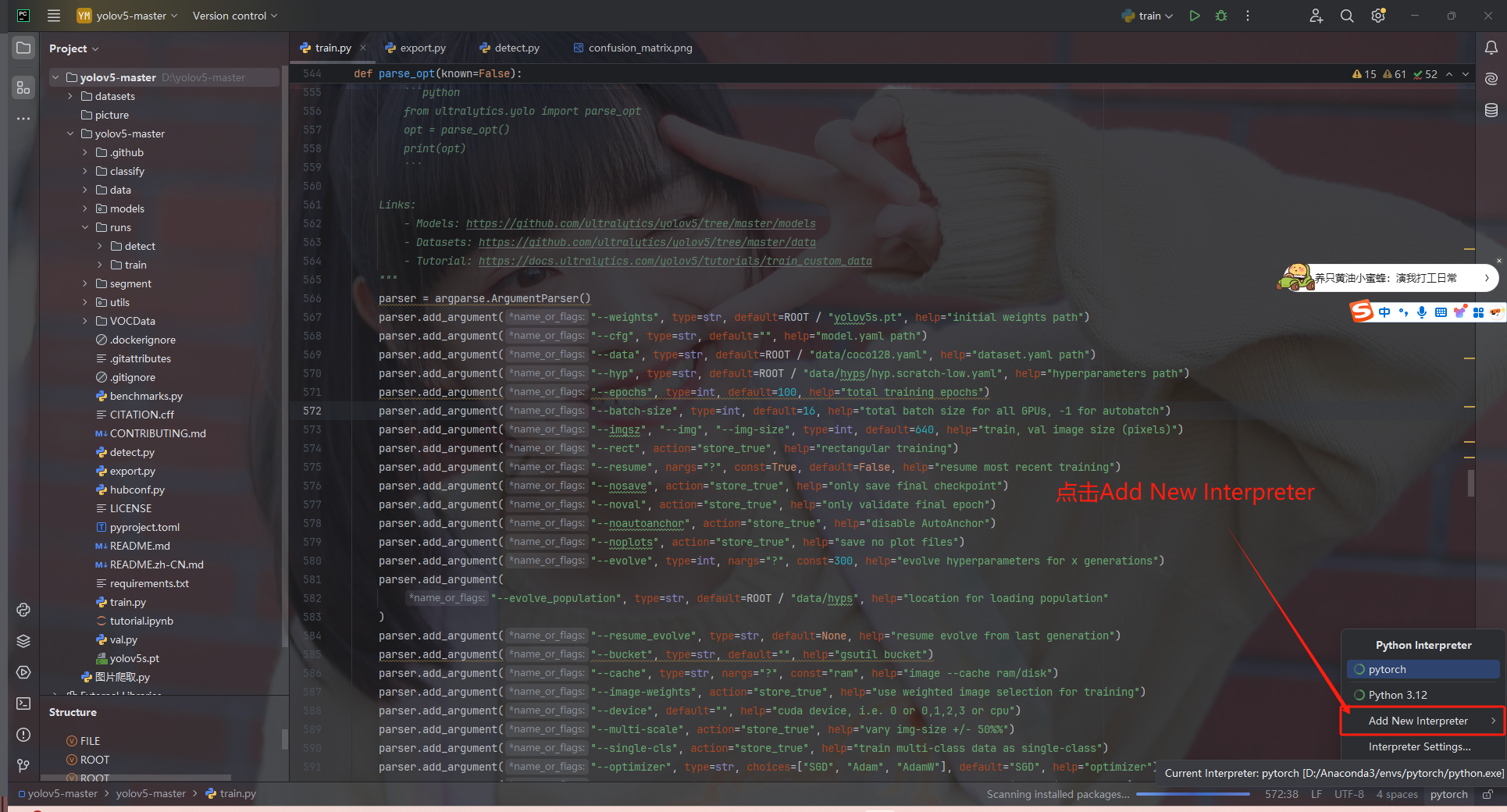Image resolution: width=1507 pixels, height=812 pixels.
Task: Open the main hamburger menu
Action: click(54, 16)
